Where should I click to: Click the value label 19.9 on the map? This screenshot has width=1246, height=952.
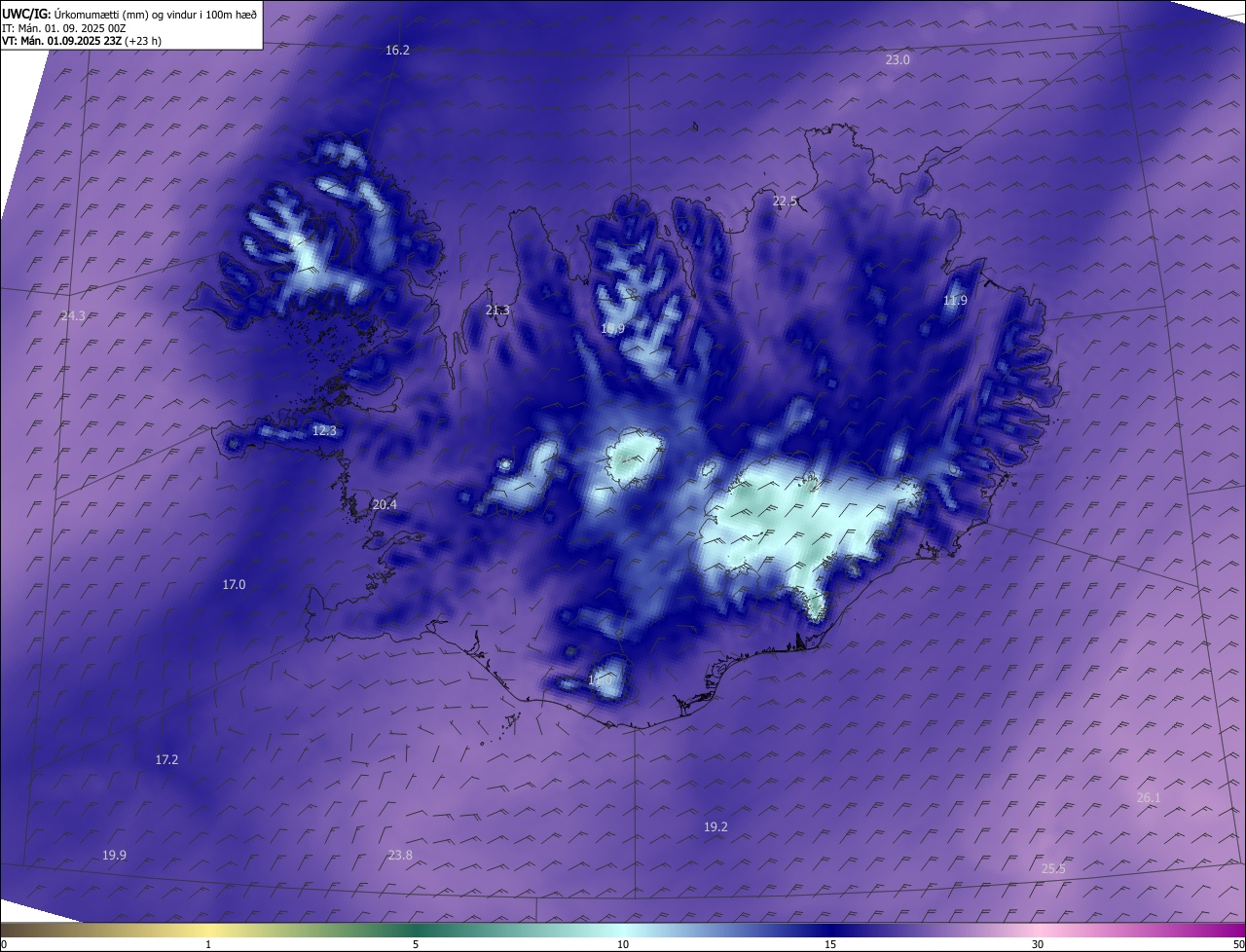click(x=114, y=856)
